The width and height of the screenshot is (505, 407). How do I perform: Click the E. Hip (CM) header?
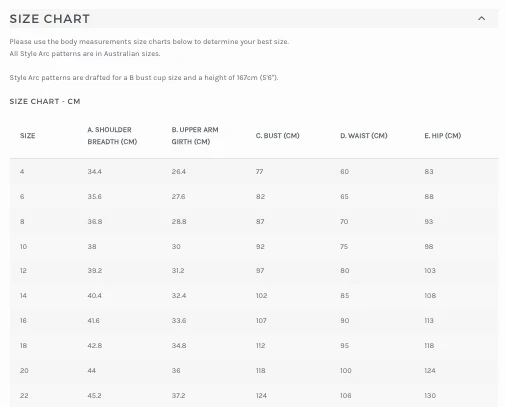point(443,136)
